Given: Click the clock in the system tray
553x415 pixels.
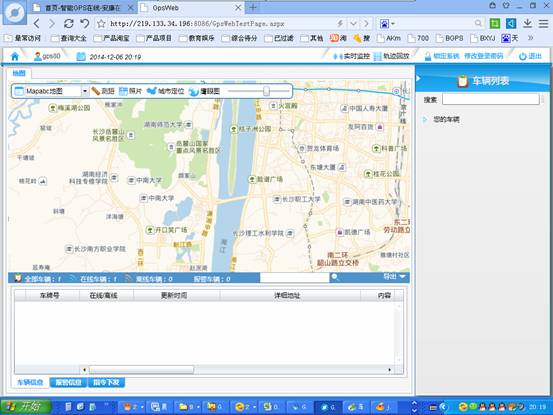Looking at the screenshot, I should (x=537, y=407).
